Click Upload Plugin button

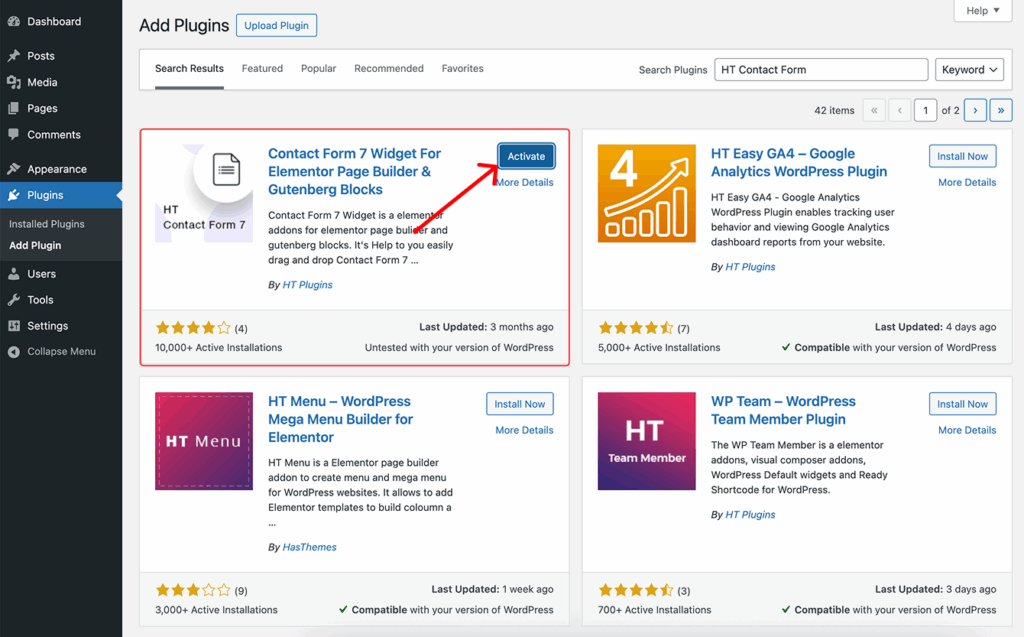(276, 25)
